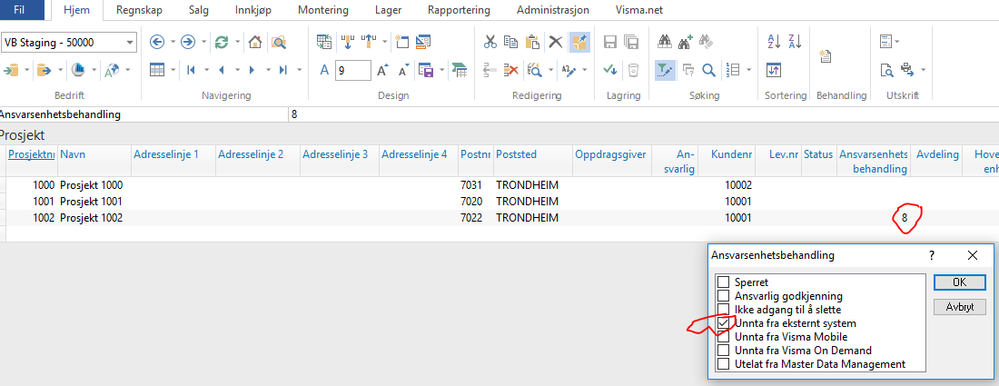Sort descending Z to A
999x386 pixels.
tap(795, 42)
